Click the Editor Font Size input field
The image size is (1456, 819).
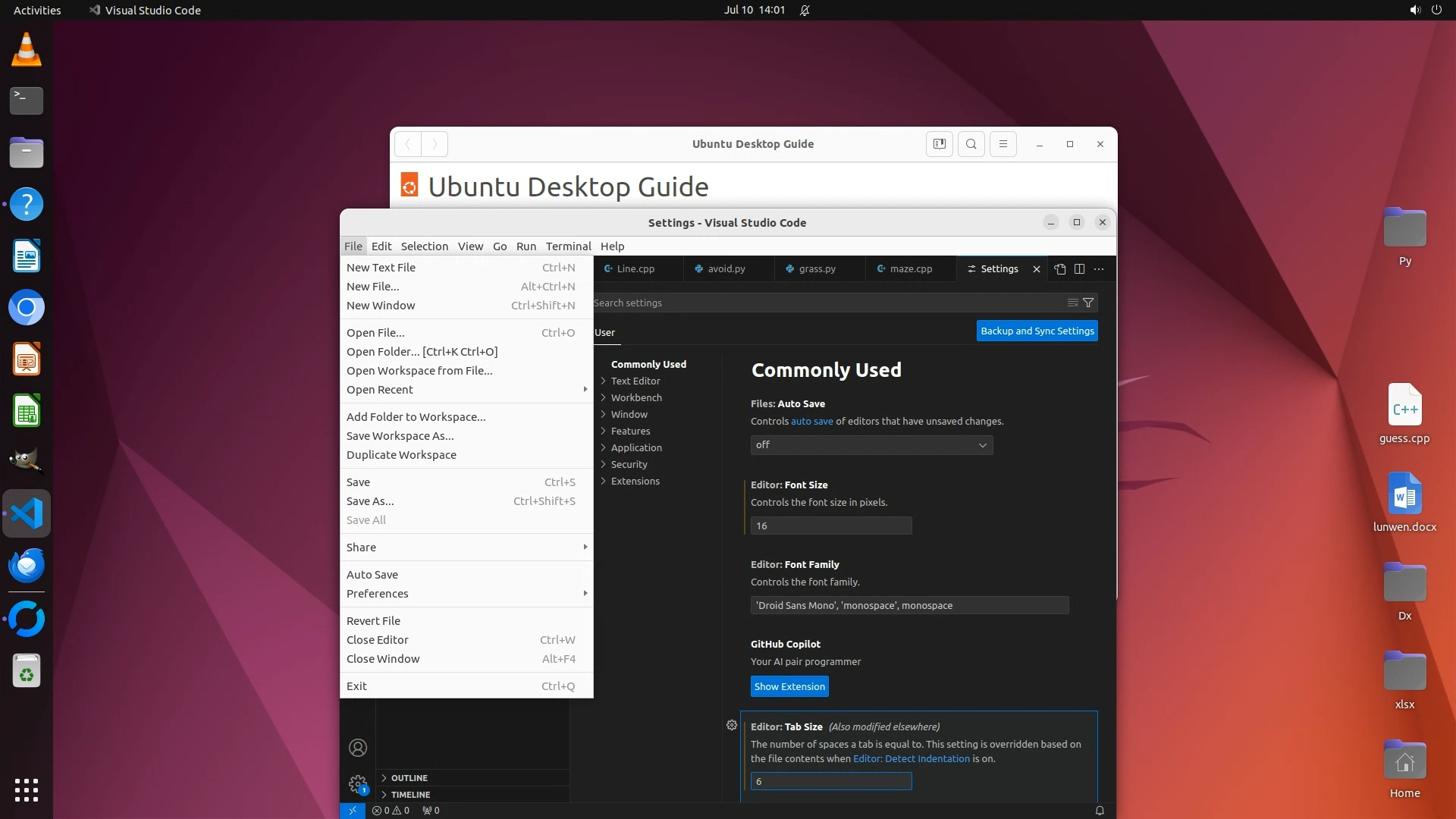(830, 526)
